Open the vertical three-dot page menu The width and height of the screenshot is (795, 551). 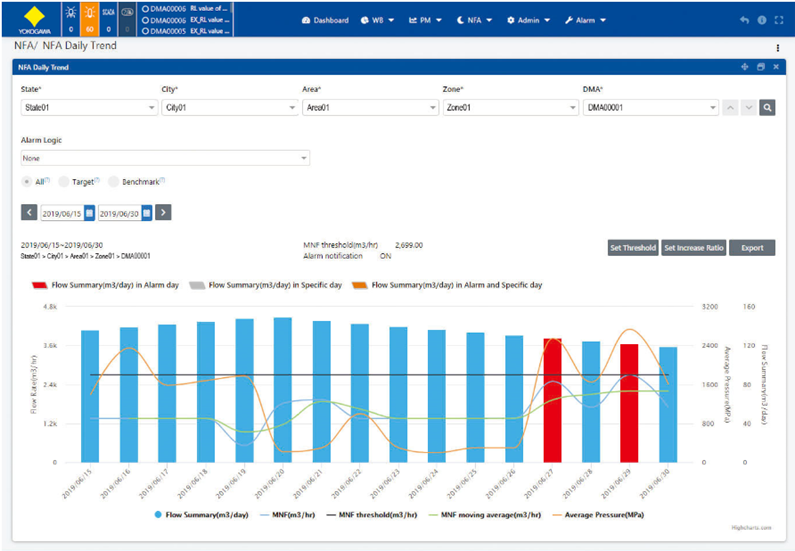778,48
